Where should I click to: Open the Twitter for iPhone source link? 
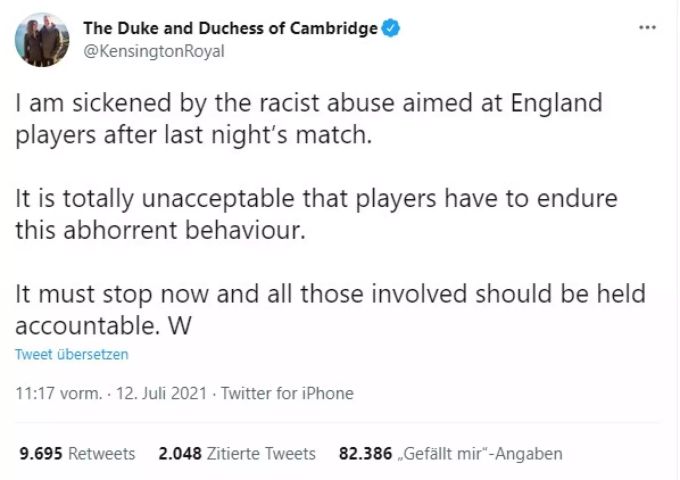287,393
